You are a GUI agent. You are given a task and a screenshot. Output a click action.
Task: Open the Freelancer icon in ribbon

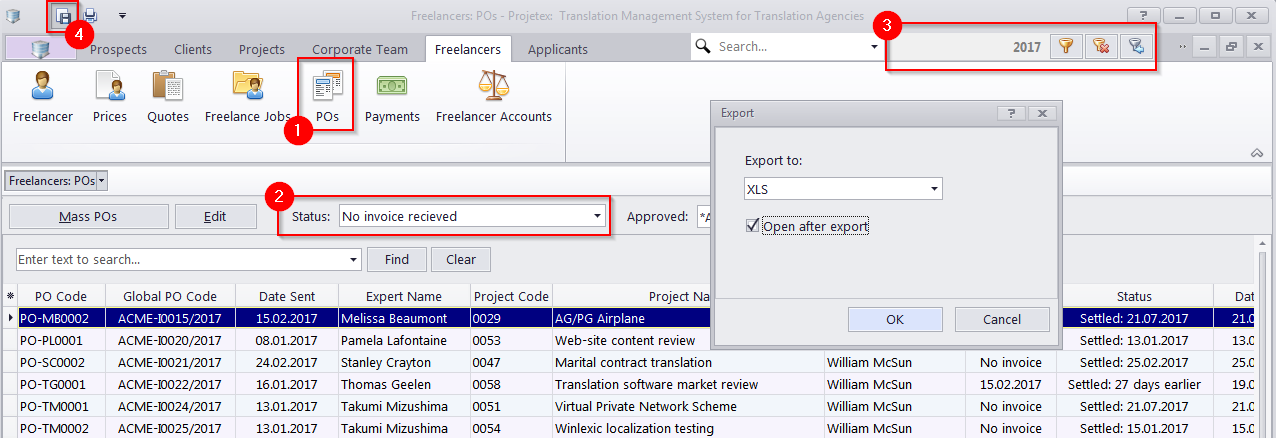tap(42, 88)
